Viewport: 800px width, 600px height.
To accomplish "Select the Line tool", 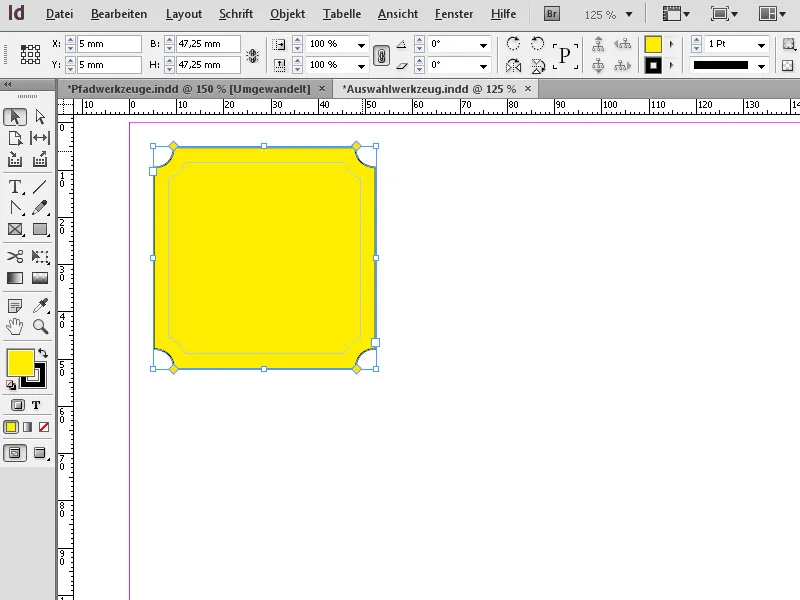I will pyautogui.click(x=40, y=187).
